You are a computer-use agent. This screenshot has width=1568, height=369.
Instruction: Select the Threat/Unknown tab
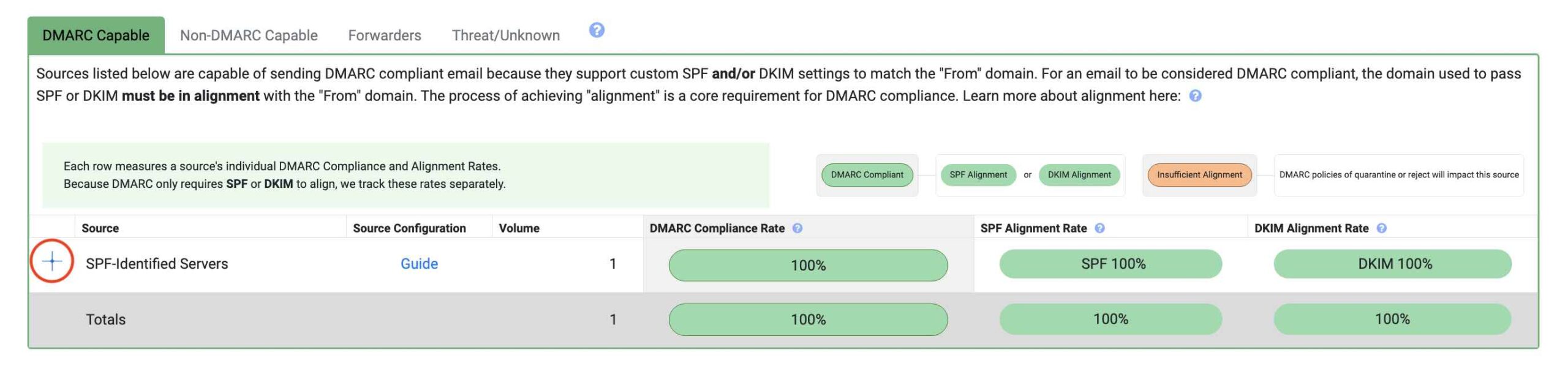[x=506, y=35]
